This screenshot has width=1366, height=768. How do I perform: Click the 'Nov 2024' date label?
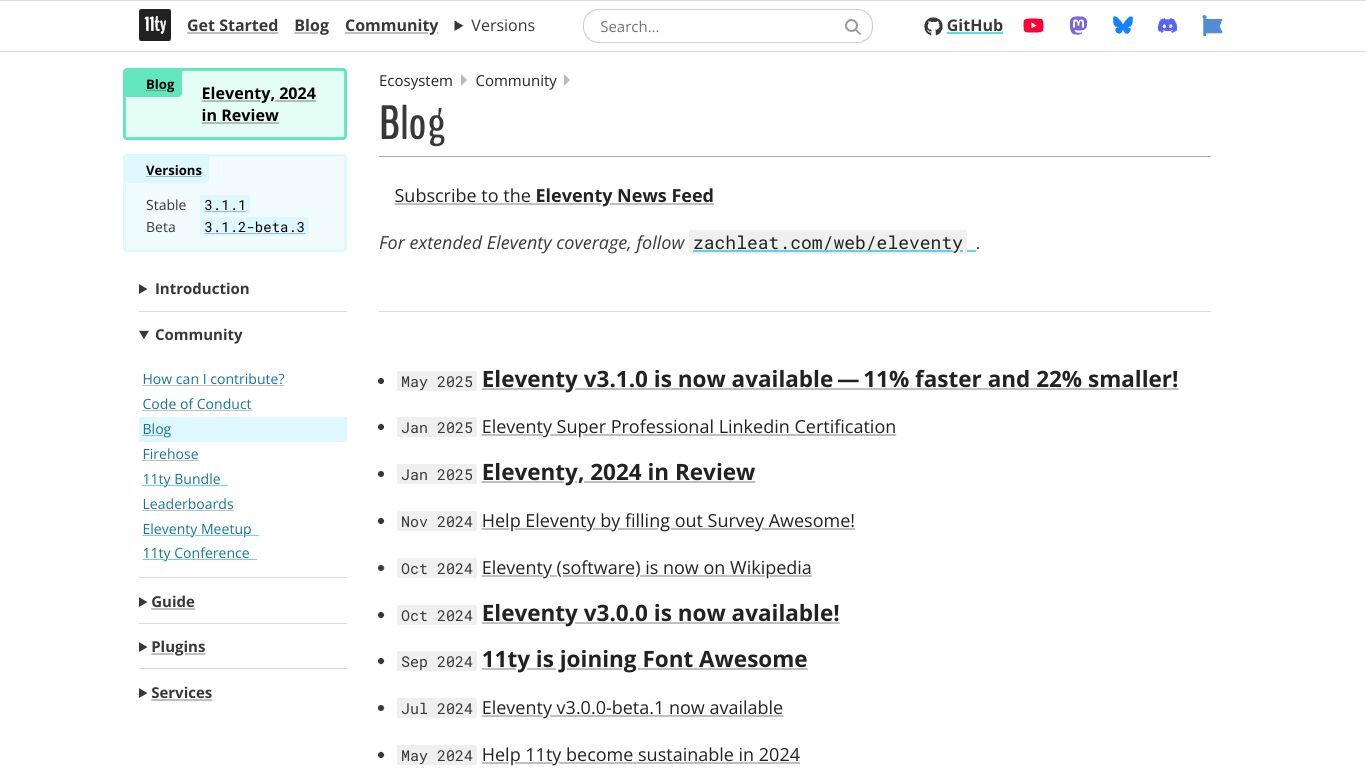tap(437, 521)
